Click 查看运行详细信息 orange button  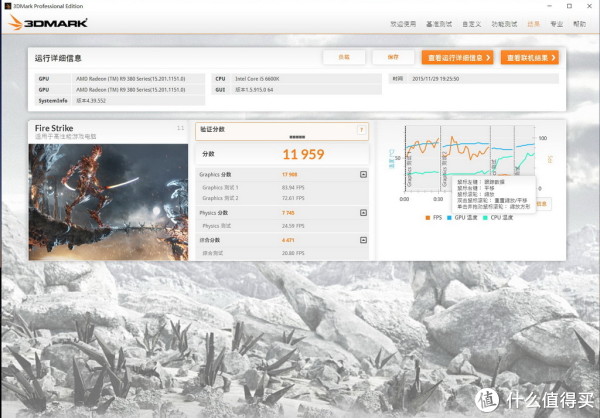457,58
